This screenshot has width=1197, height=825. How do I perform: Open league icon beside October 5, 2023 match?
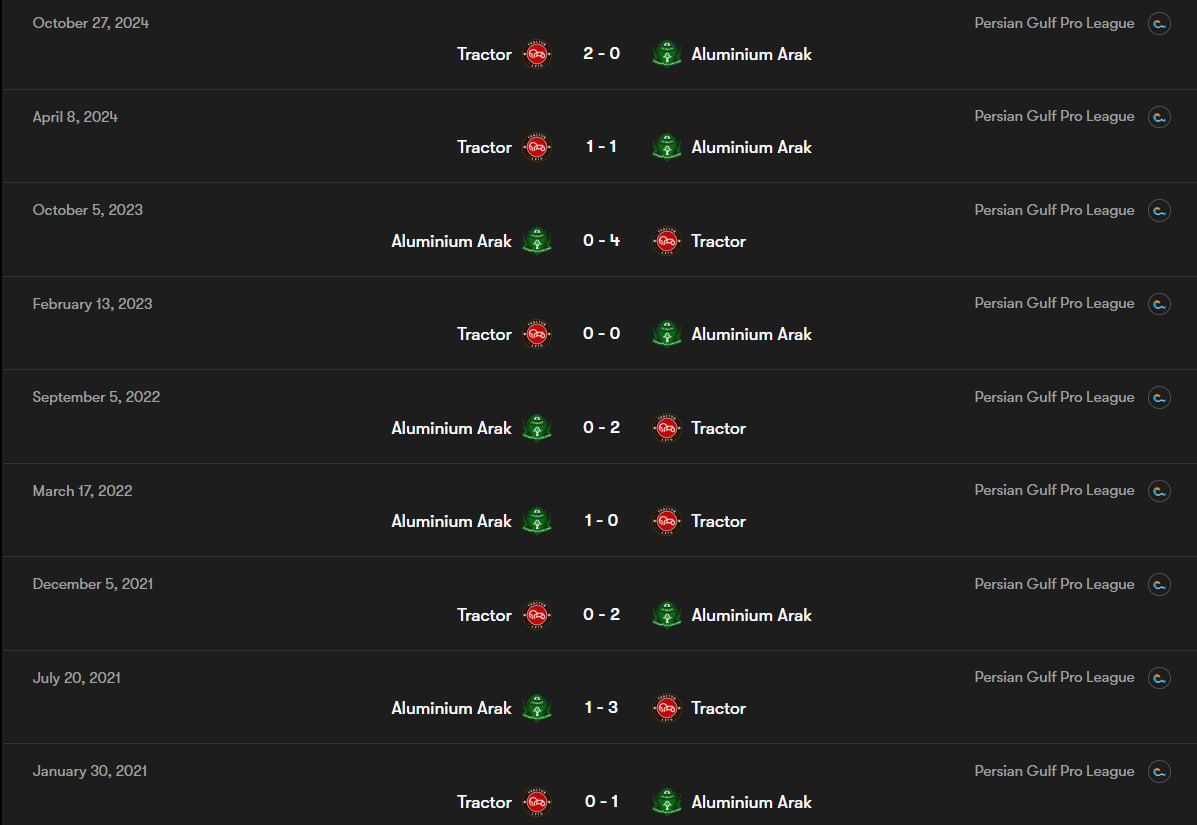[1159, 211]
